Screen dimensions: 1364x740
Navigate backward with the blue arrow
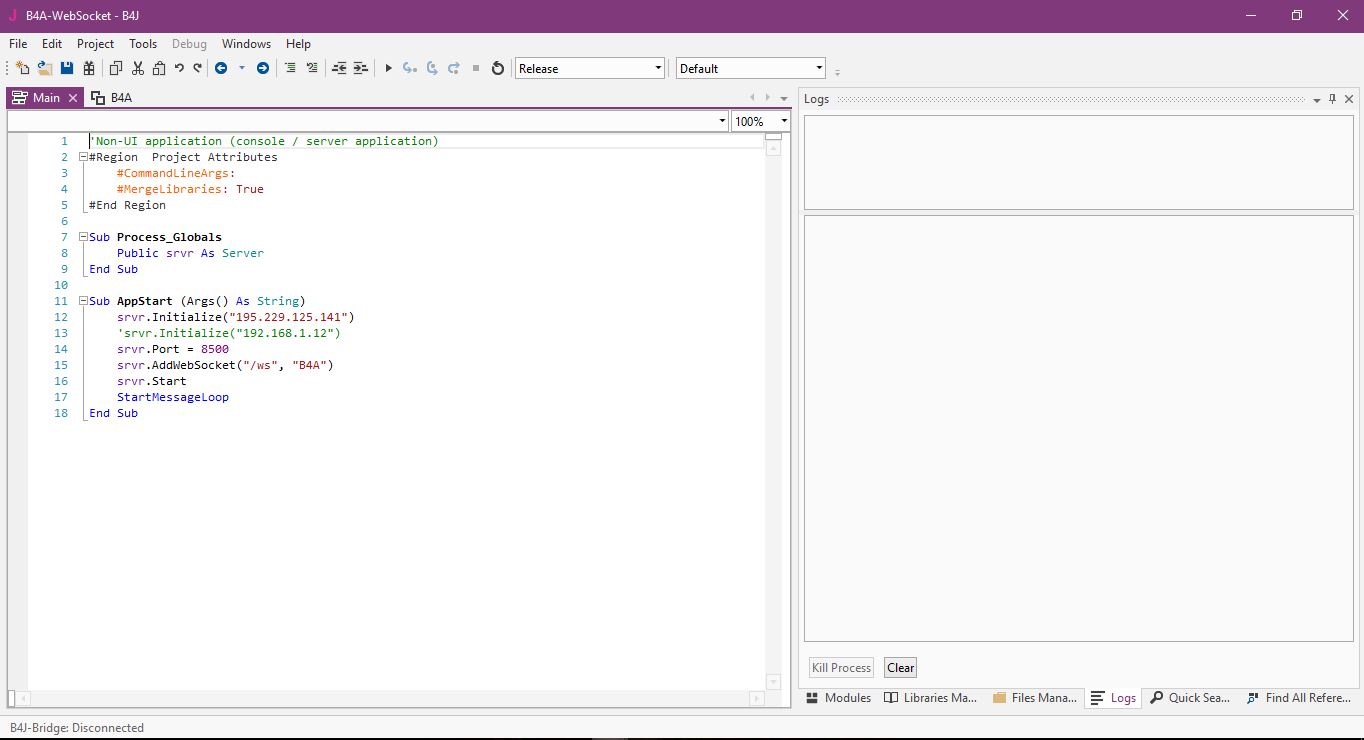(220, 68)
